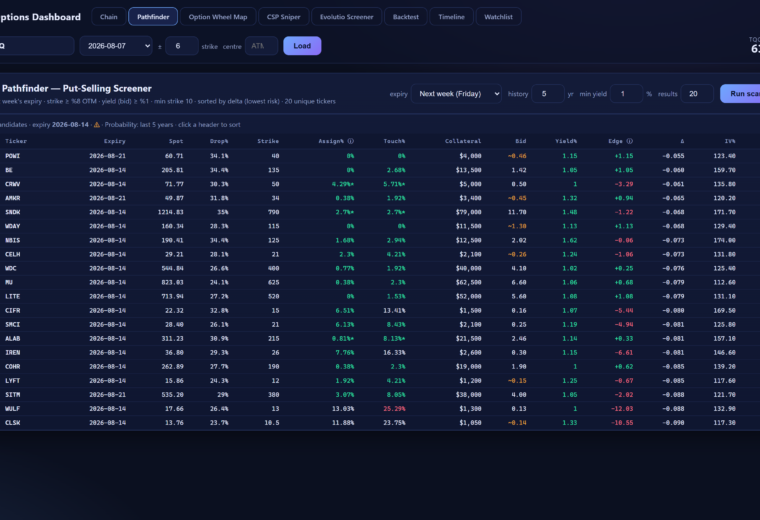The height and width of the screenshot is (520, 760).
Task: Click the history years field
Action: pyautogui.click(x=548, y=94)
